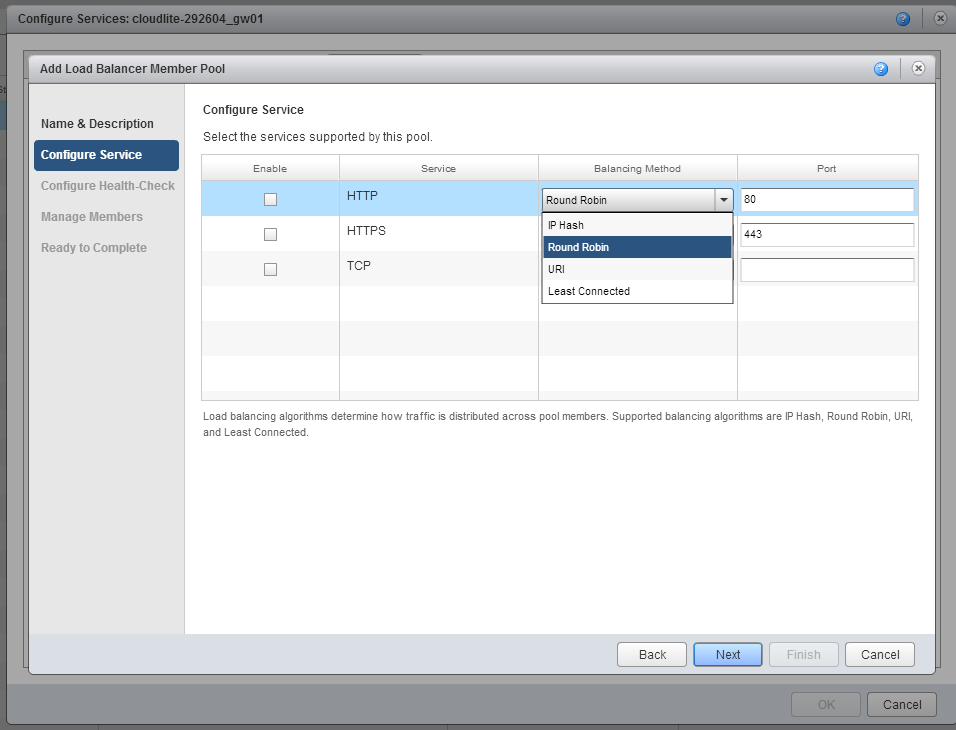This screenshot has width=956, height=730.
Task: Switch to Configure Health-Check step
Action: 107,185
